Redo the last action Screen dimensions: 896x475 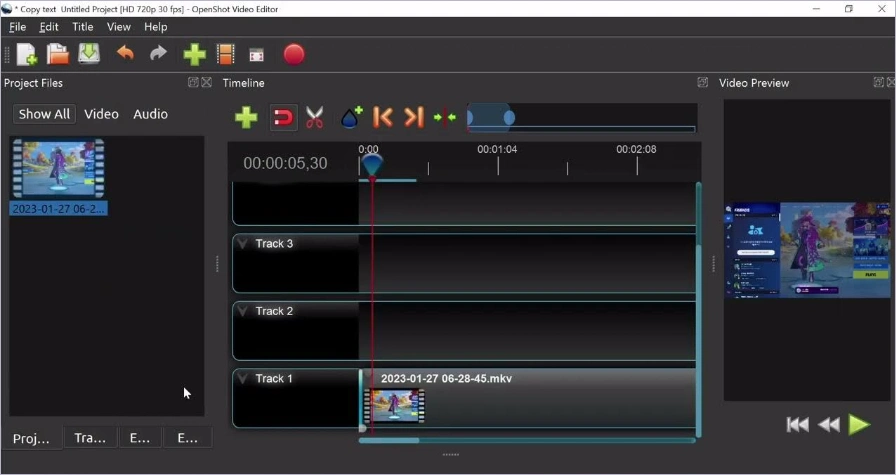[158, 54]
